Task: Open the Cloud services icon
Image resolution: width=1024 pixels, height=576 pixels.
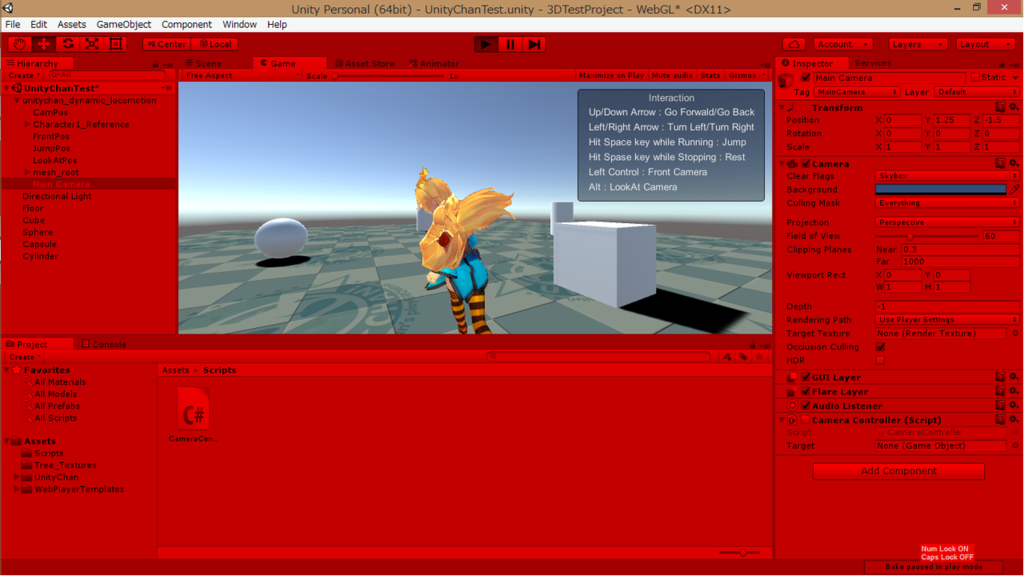Action: (794, 44)
